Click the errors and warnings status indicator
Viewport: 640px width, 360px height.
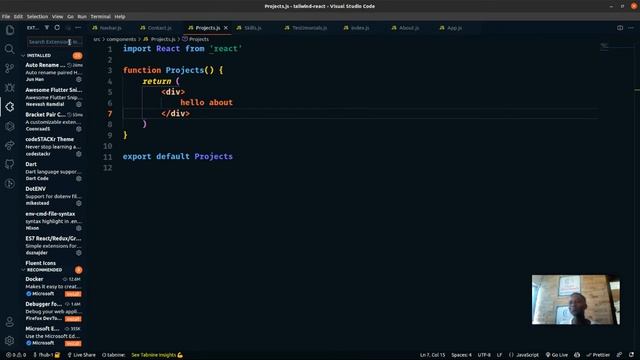click(x=16, y=355)
